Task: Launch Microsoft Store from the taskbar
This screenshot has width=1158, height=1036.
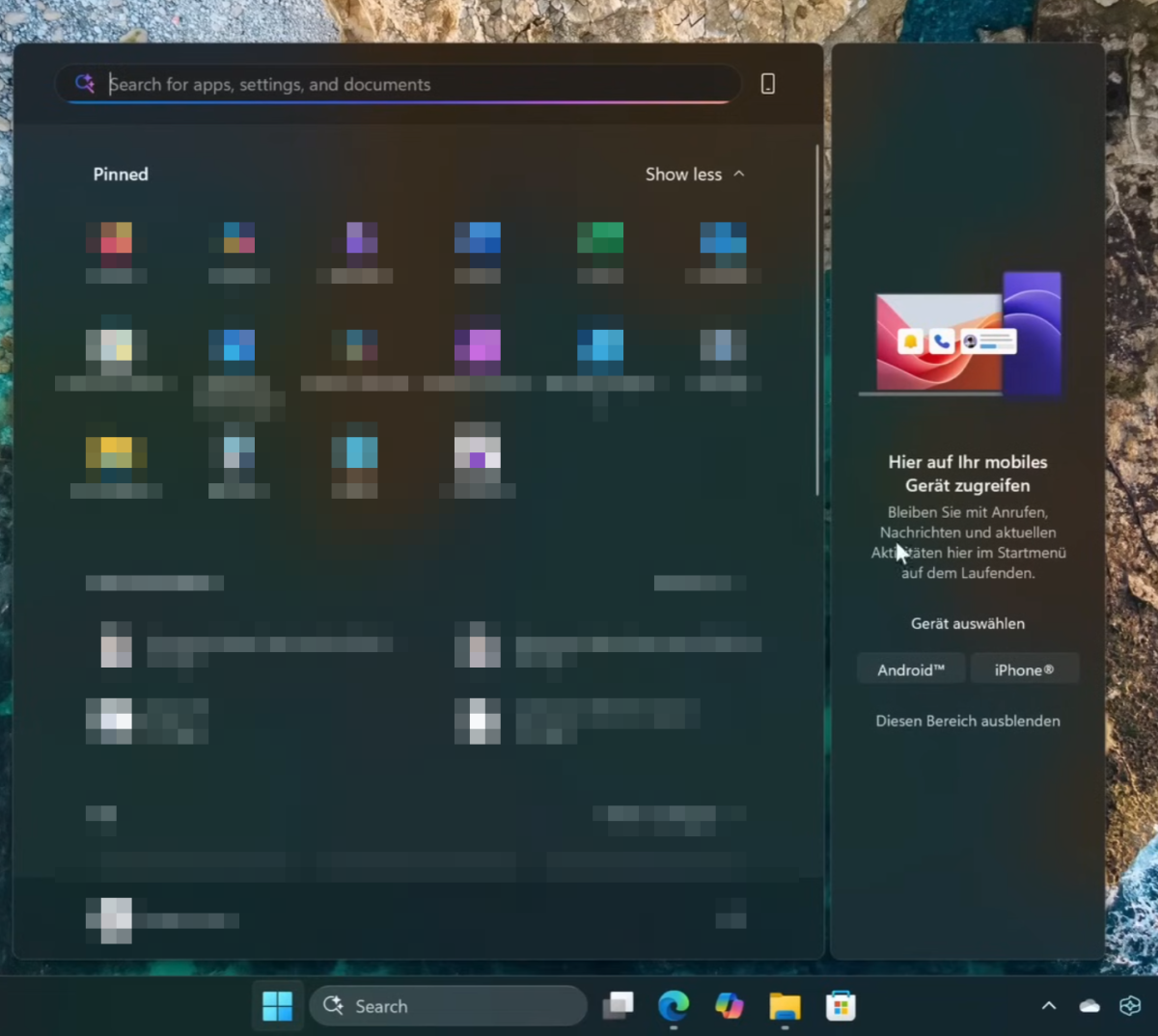Action: (841, 1006)
